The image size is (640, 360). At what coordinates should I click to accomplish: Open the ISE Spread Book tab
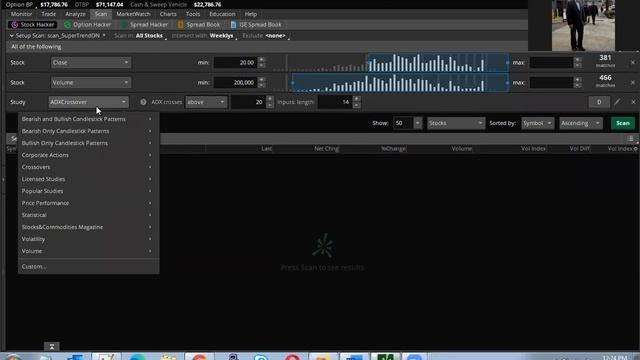(256, 24)
